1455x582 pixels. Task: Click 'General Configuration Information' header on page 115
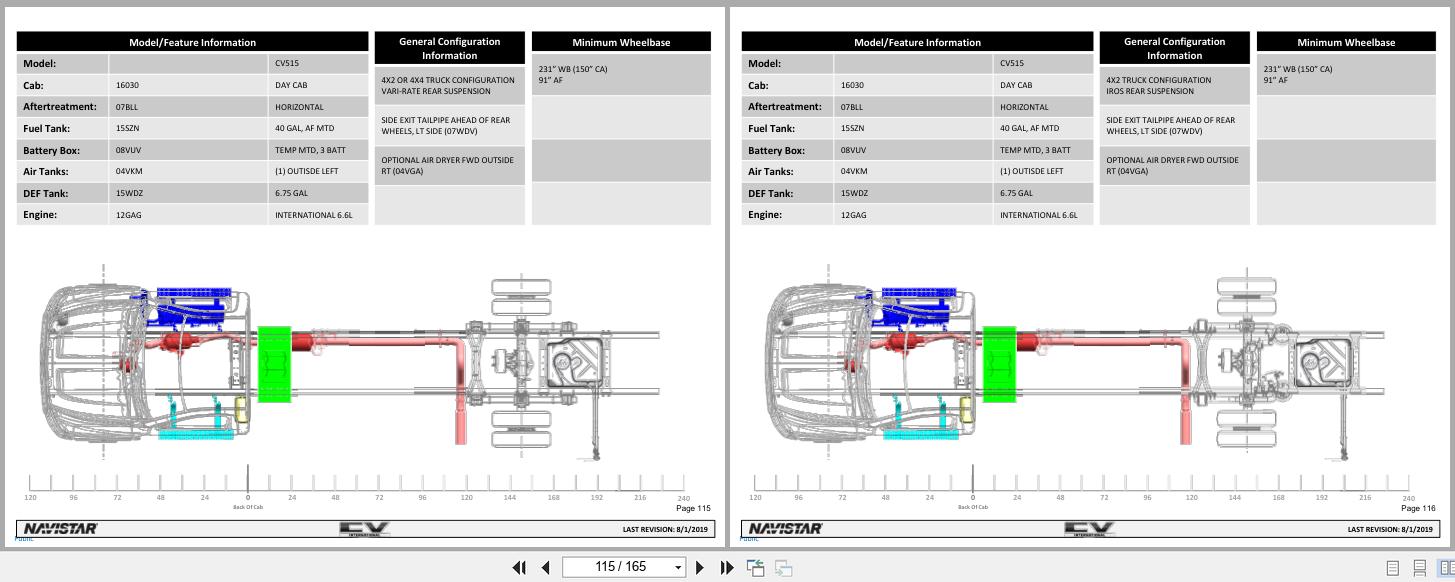point(449,48)
